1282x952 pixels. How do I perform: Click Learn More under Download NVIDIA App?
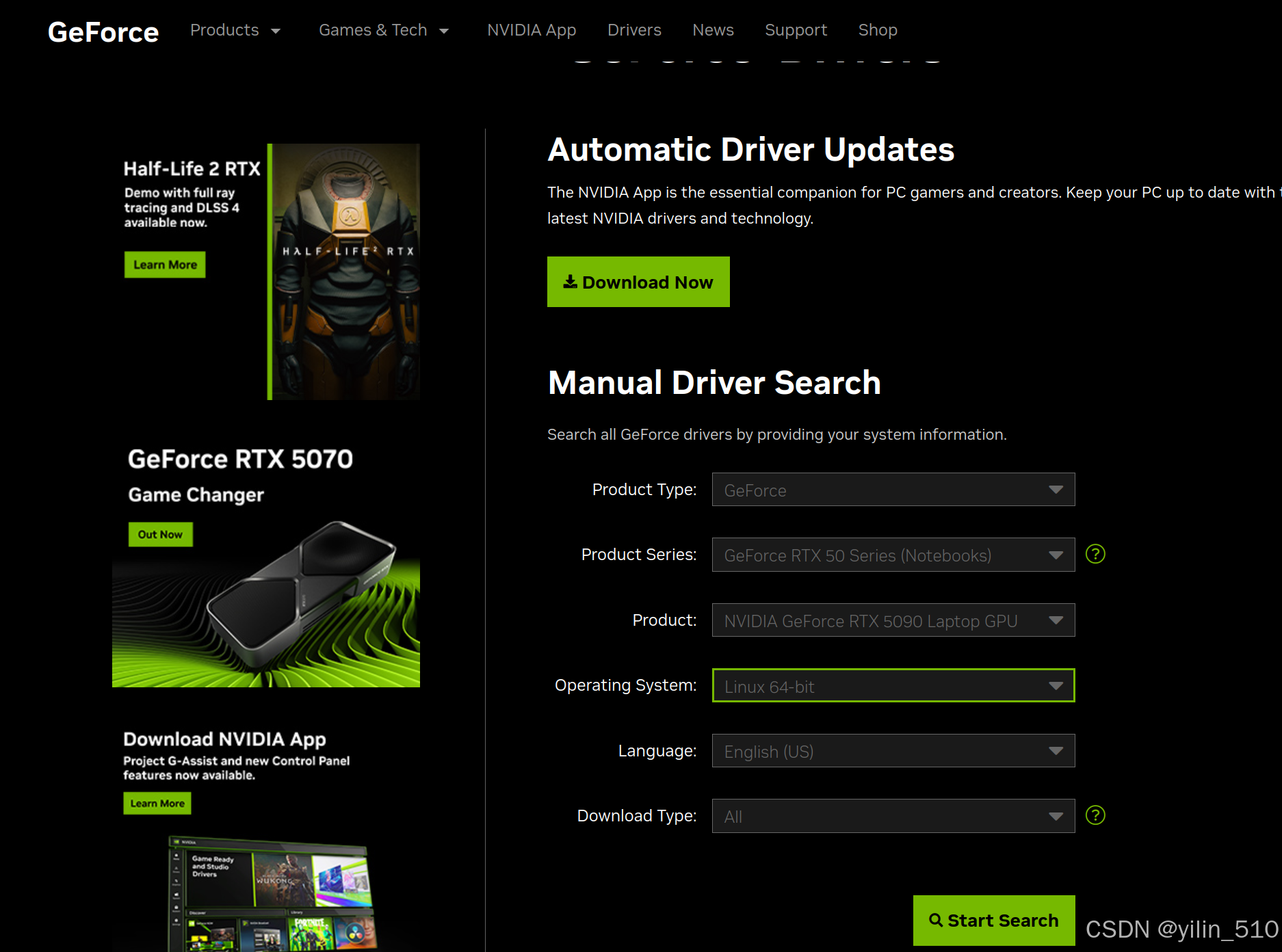pos(157,803)
